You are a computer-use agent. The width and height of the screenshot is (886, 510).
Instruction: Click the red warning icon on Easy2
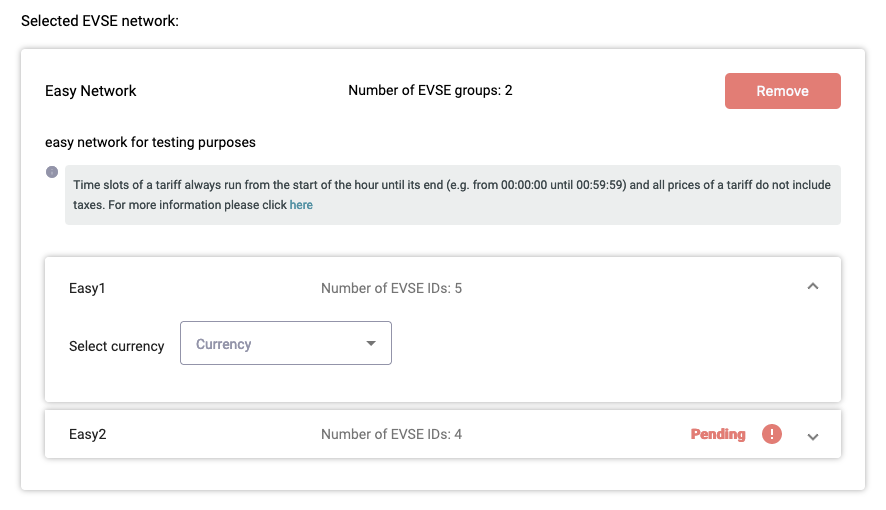(772, 434)
